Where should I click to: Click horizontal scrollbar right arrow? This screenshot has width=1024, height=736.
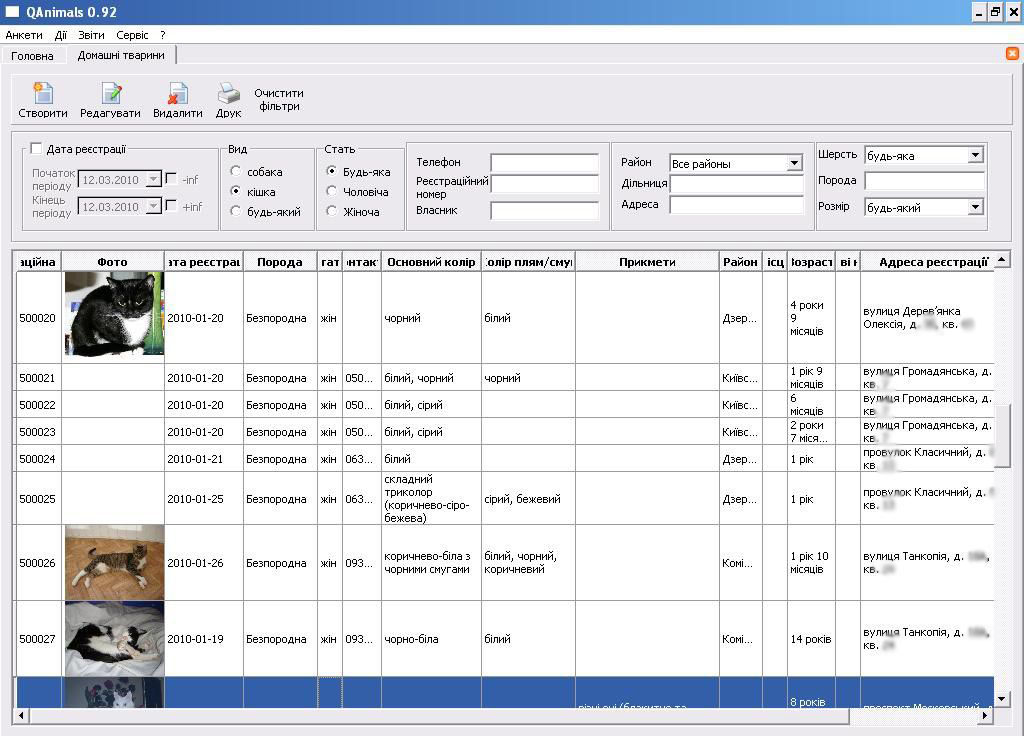click(987, 716)
